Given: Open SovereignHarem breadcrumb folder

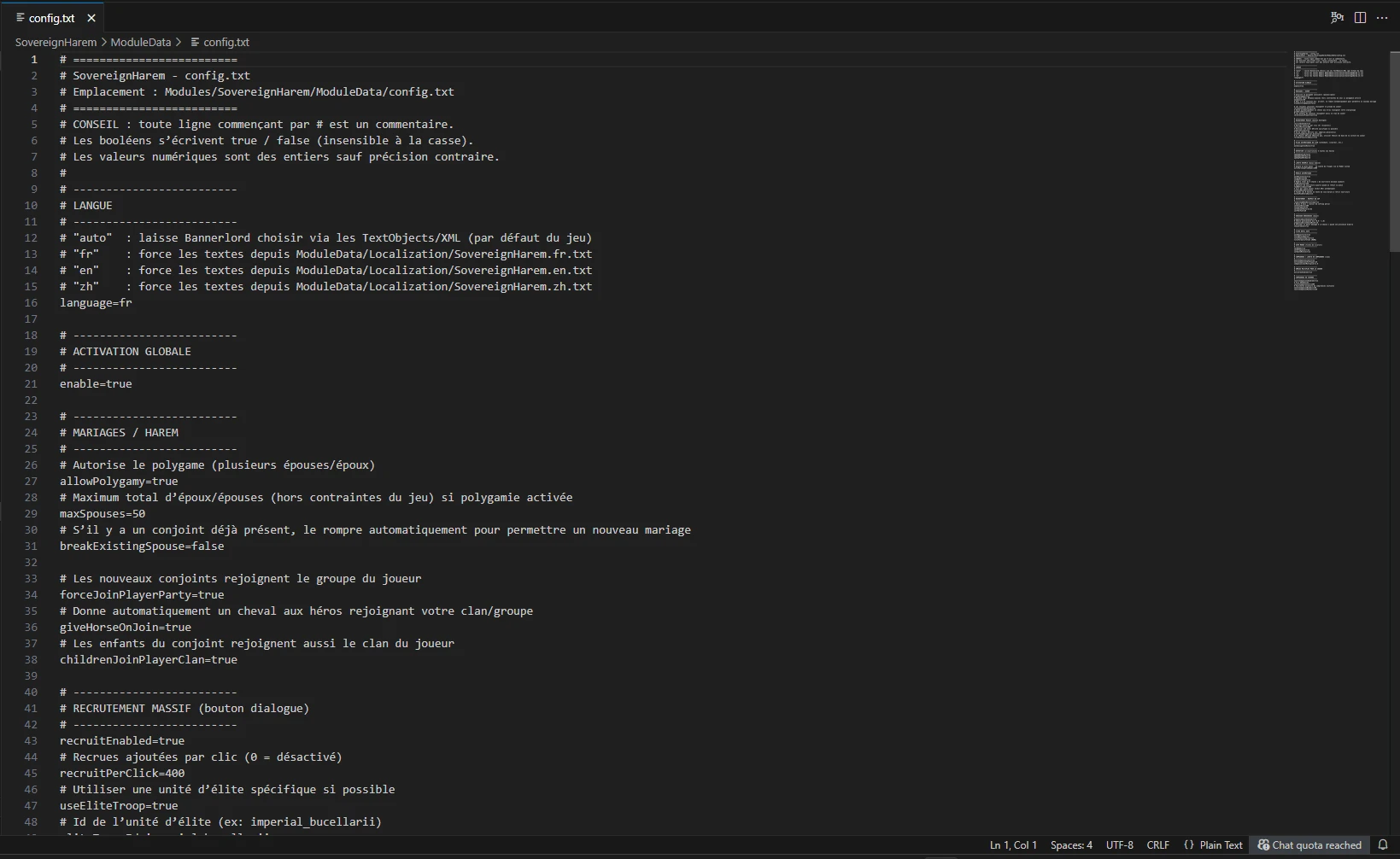Looking at the screenshot, I should click(56, 42).
